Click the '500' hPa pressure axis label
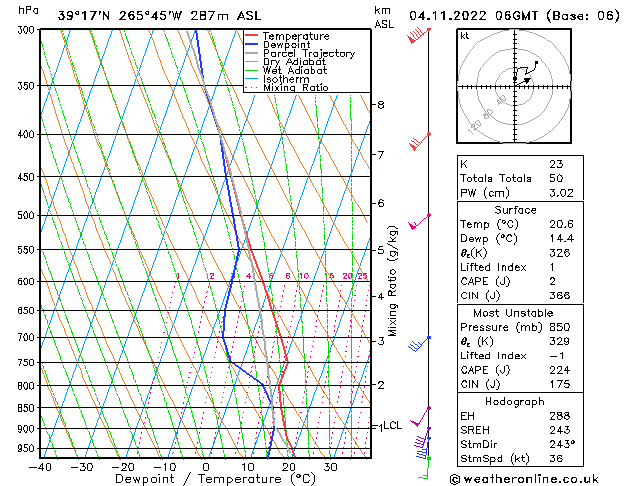629x486 pixels. pos(28,215)
